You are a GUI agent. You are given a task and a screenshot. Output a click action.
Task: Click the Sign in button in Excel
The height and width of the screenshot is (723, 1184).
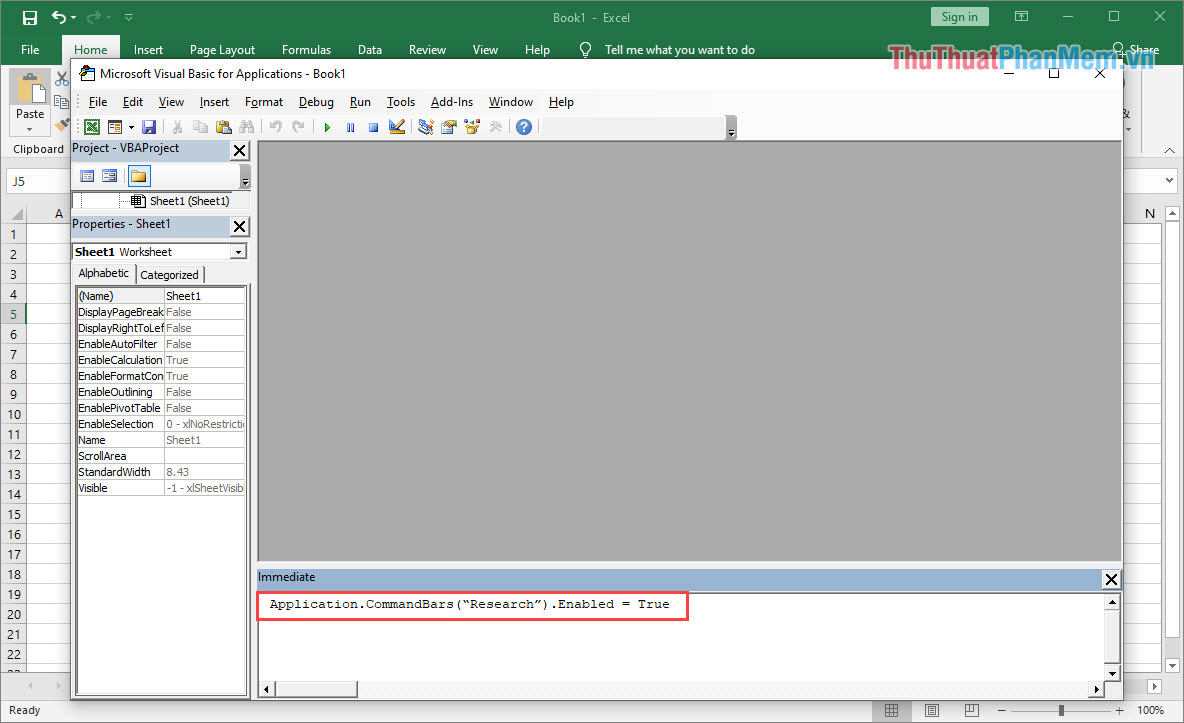(x=959, y=17)
